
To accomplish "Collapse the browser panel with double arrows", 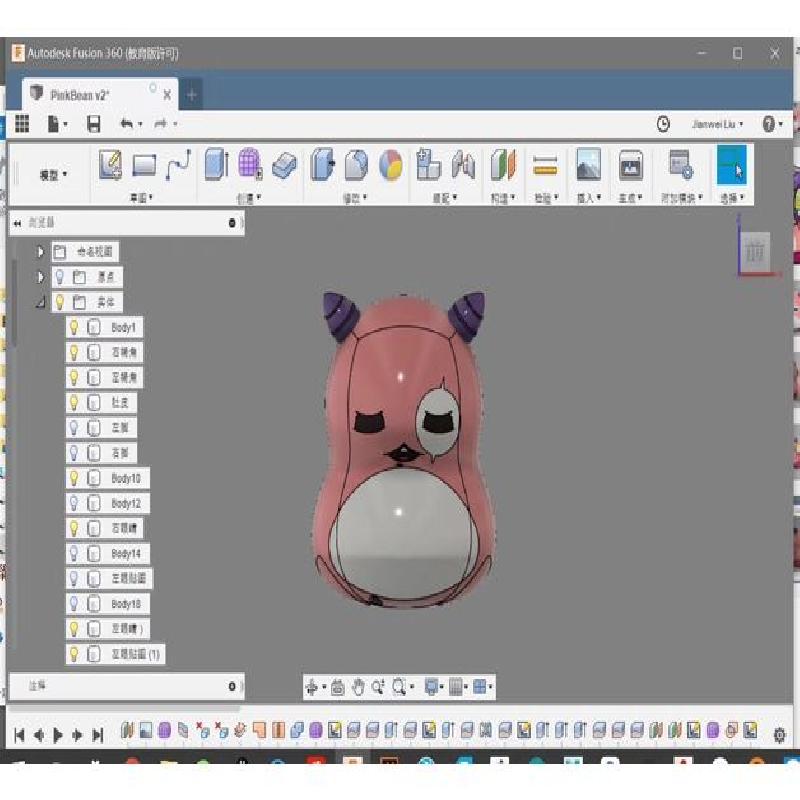I will 17,223.
